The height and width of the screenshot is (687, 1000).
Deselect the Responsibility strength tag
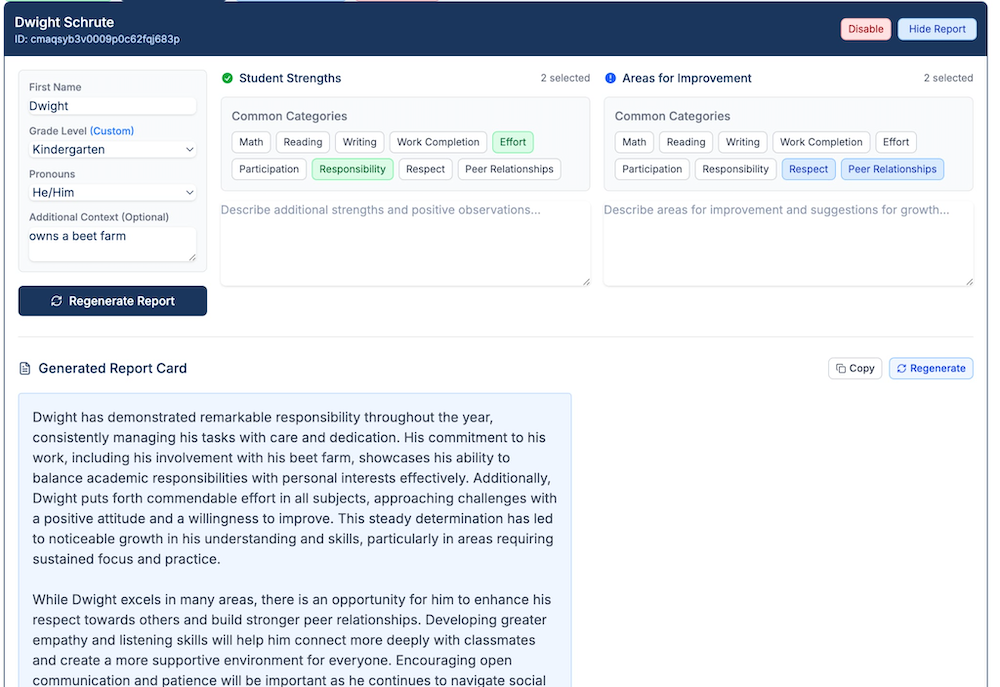(352, 169)
